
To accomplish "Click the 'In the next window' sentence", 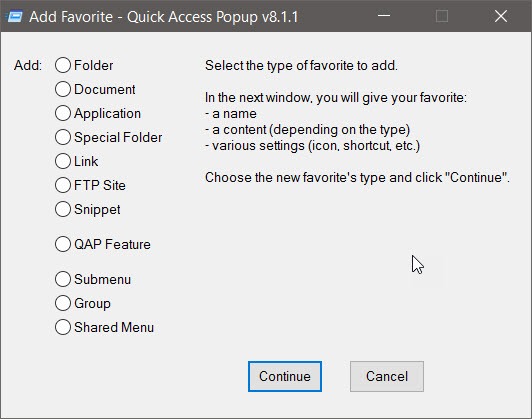I will pos(336,98).
